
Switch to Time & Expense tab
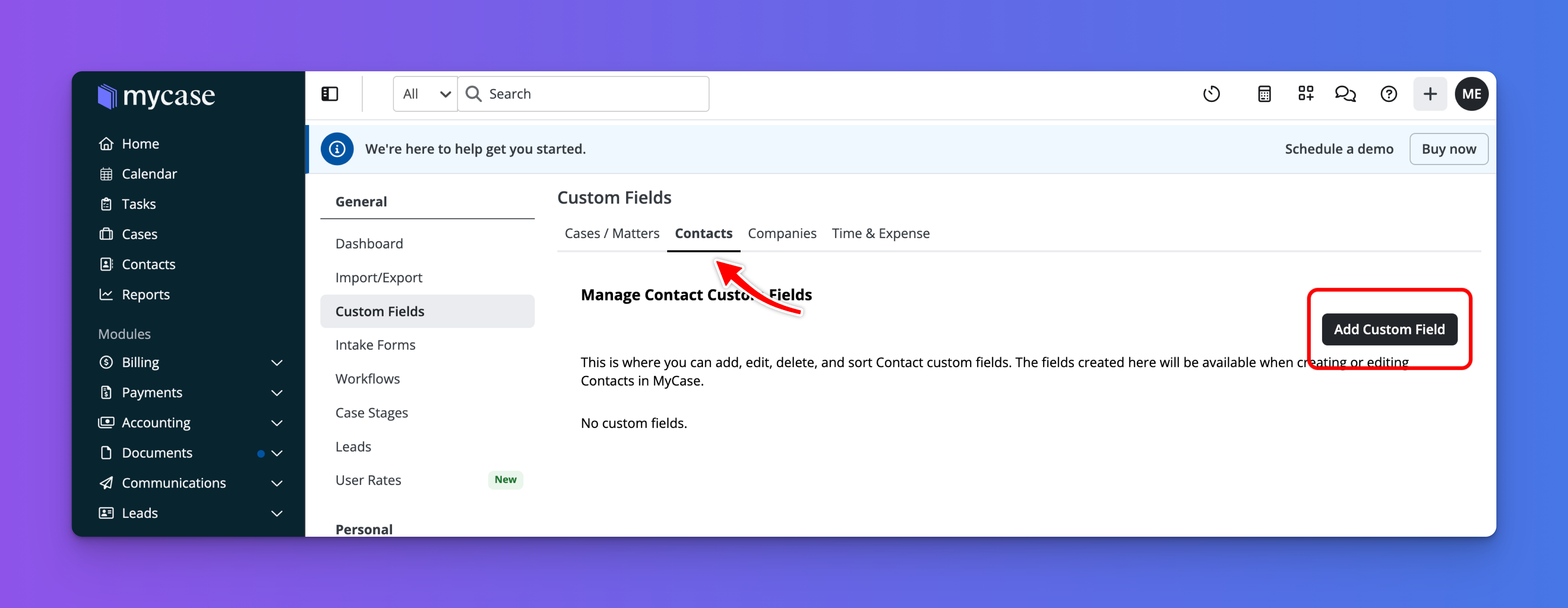tap(880, 233)
